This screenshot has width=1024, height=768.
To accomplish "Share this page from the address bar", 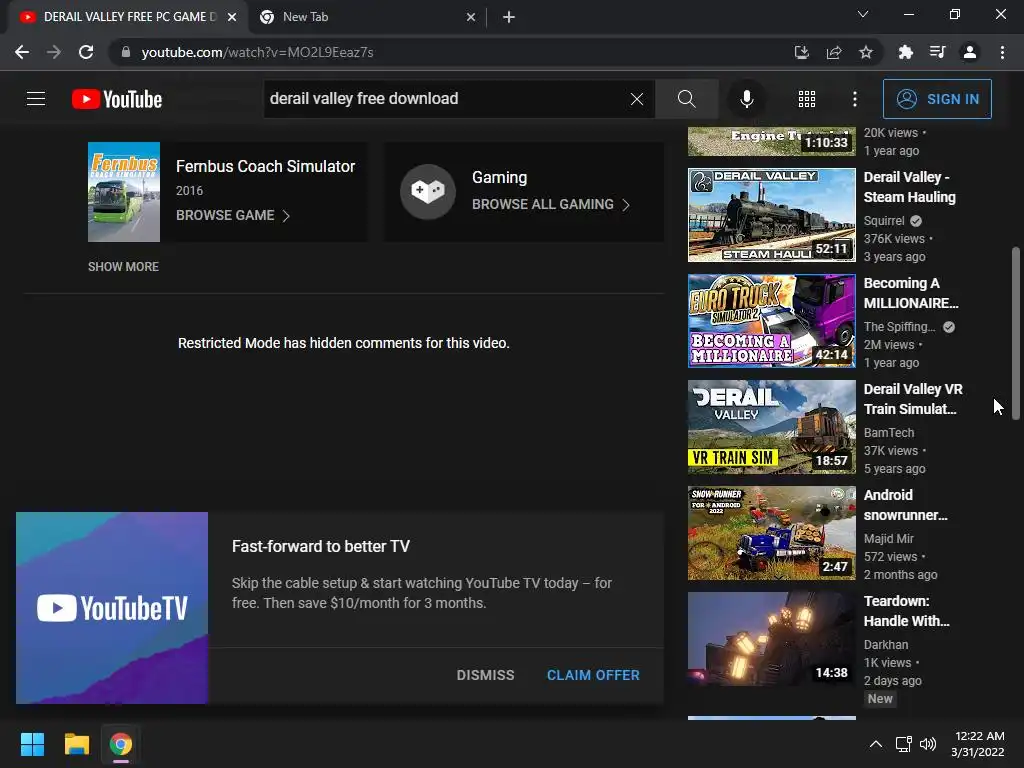I will (x=834, y=52).
